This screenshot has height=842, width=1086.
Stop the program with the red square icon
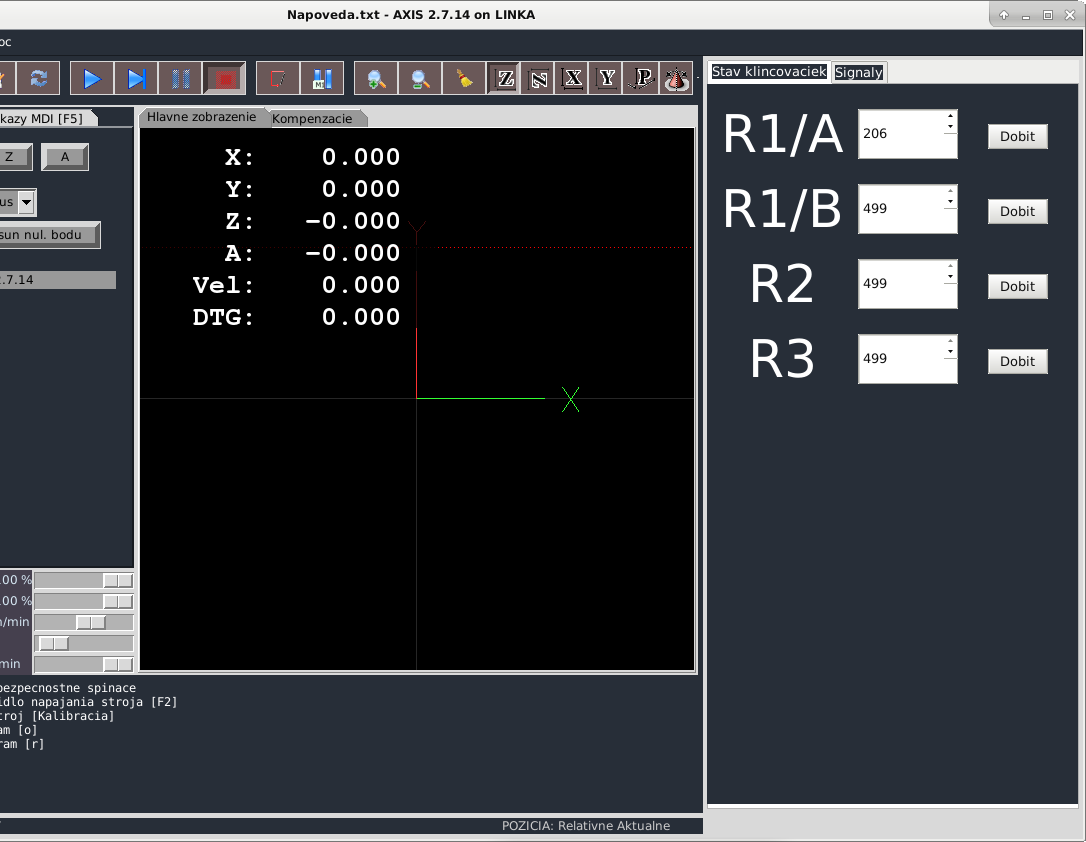[225, 78]
